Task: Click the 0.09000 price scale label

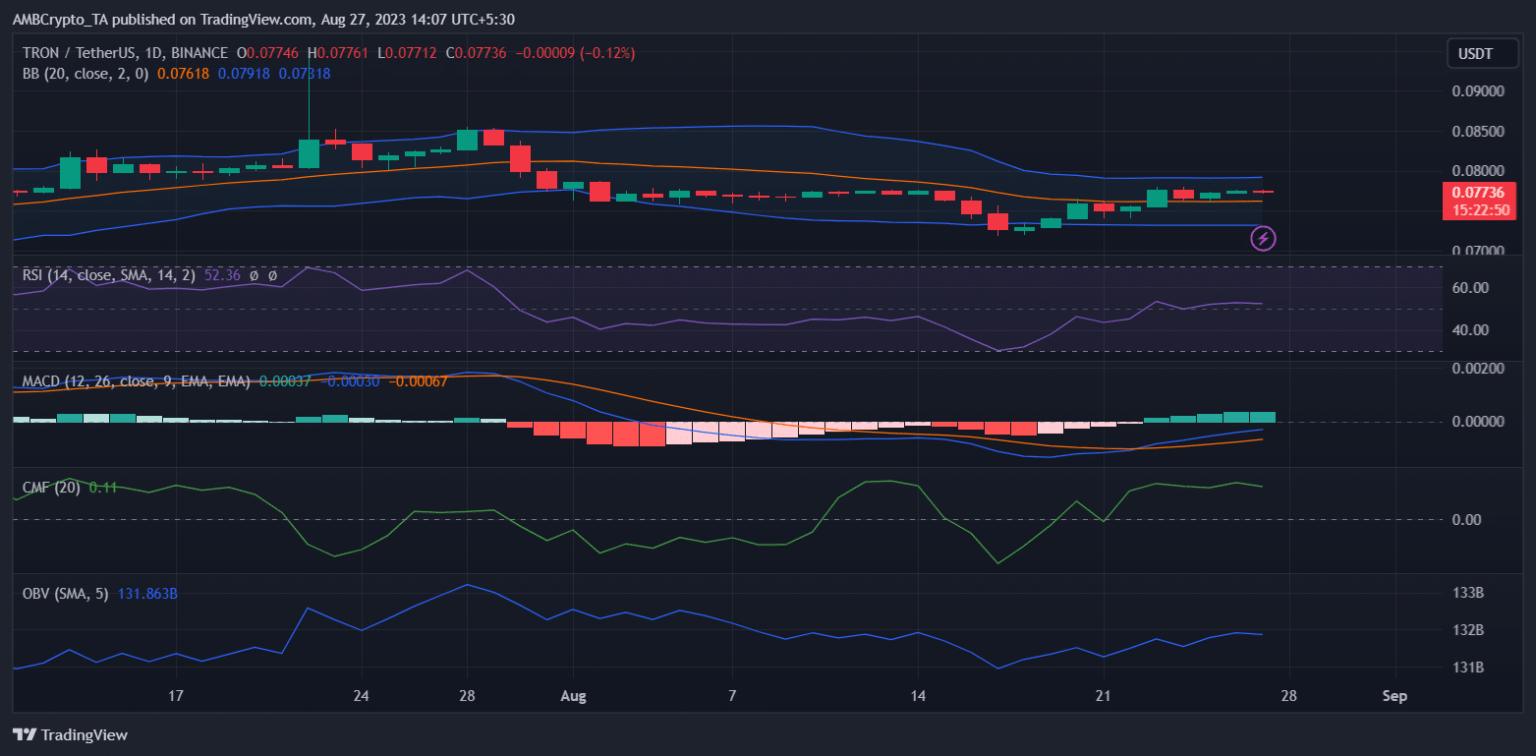Action: tap(1478, 91)
